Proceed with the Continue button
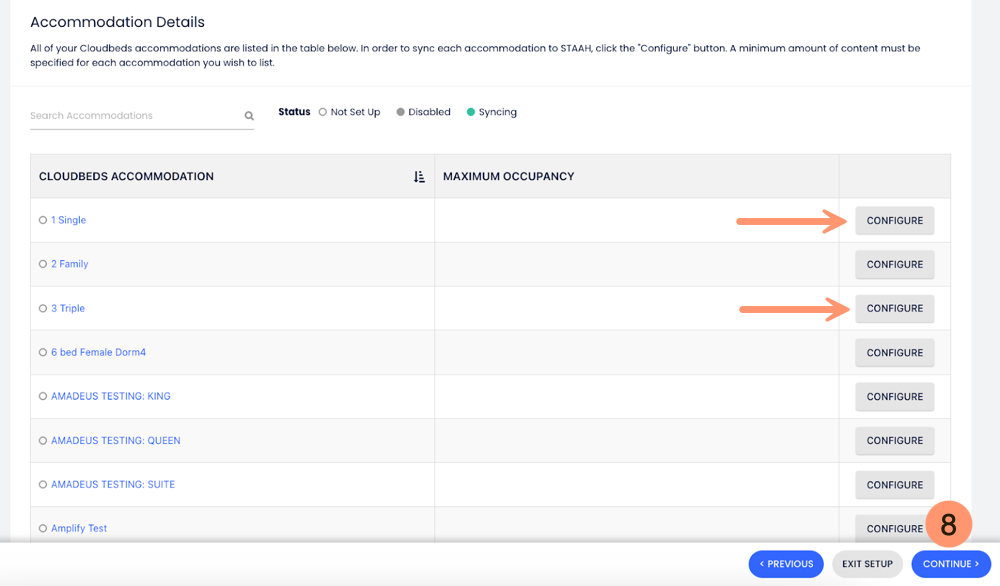 [950, 564]
